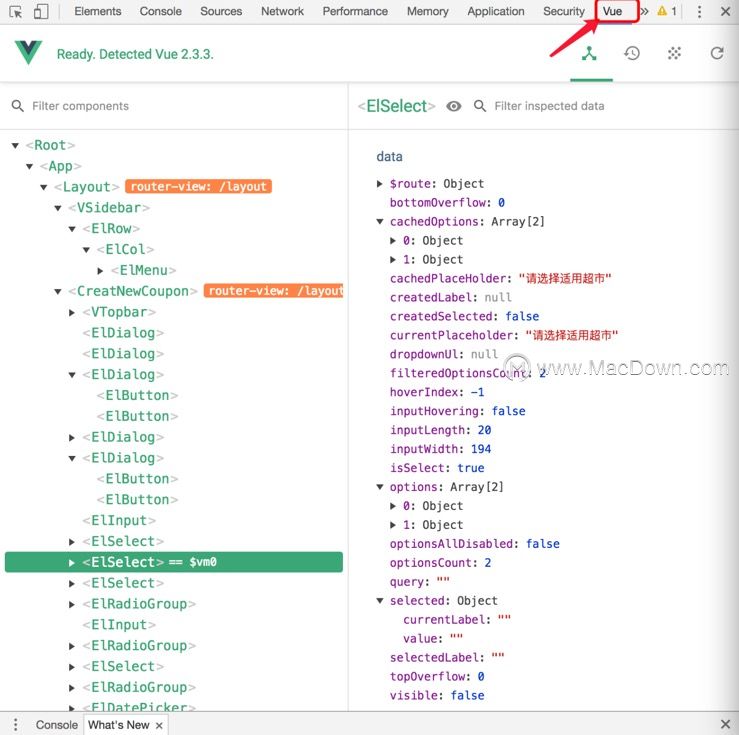Select the What's New drawer tab
This screenshot has width=739, height=735.
point(119,725)
